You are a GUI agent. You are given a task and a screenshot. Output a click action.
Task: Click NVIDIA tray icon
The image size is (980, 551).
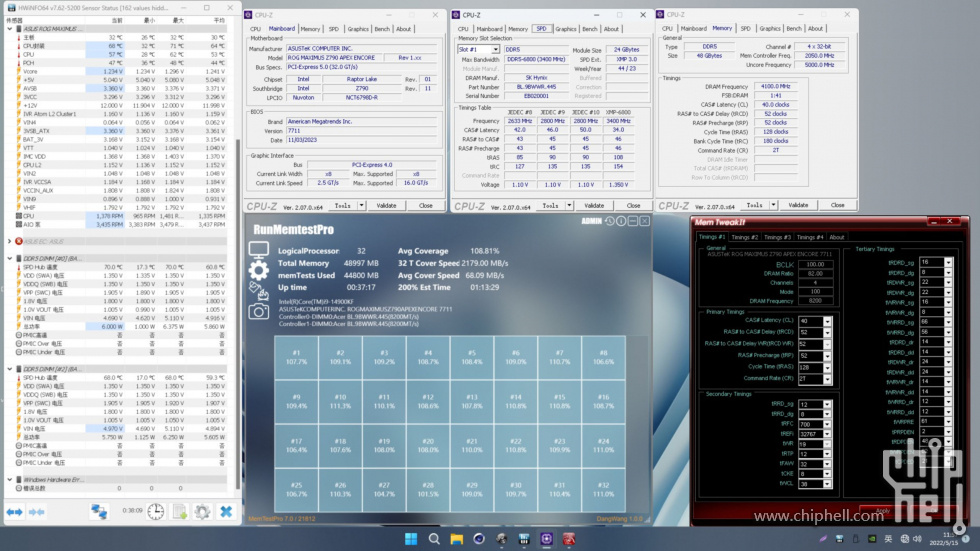click(x=872, y=539)
